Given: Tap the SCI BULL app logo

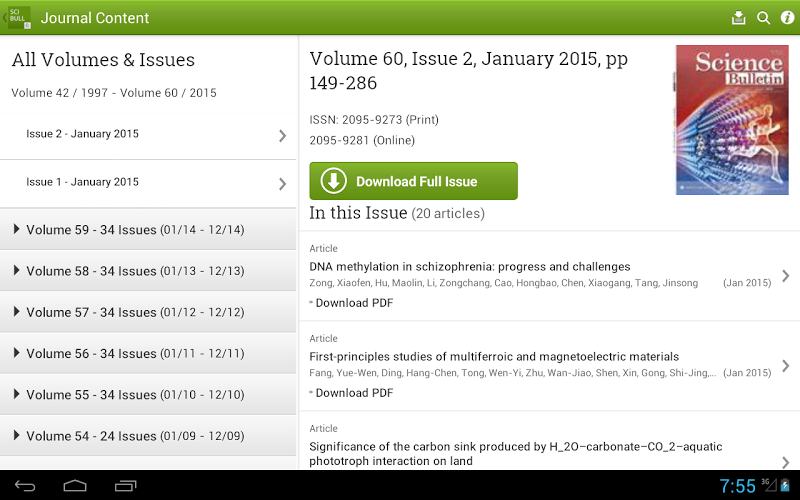Looking at the screenshot, I should (x=19, y=18).
